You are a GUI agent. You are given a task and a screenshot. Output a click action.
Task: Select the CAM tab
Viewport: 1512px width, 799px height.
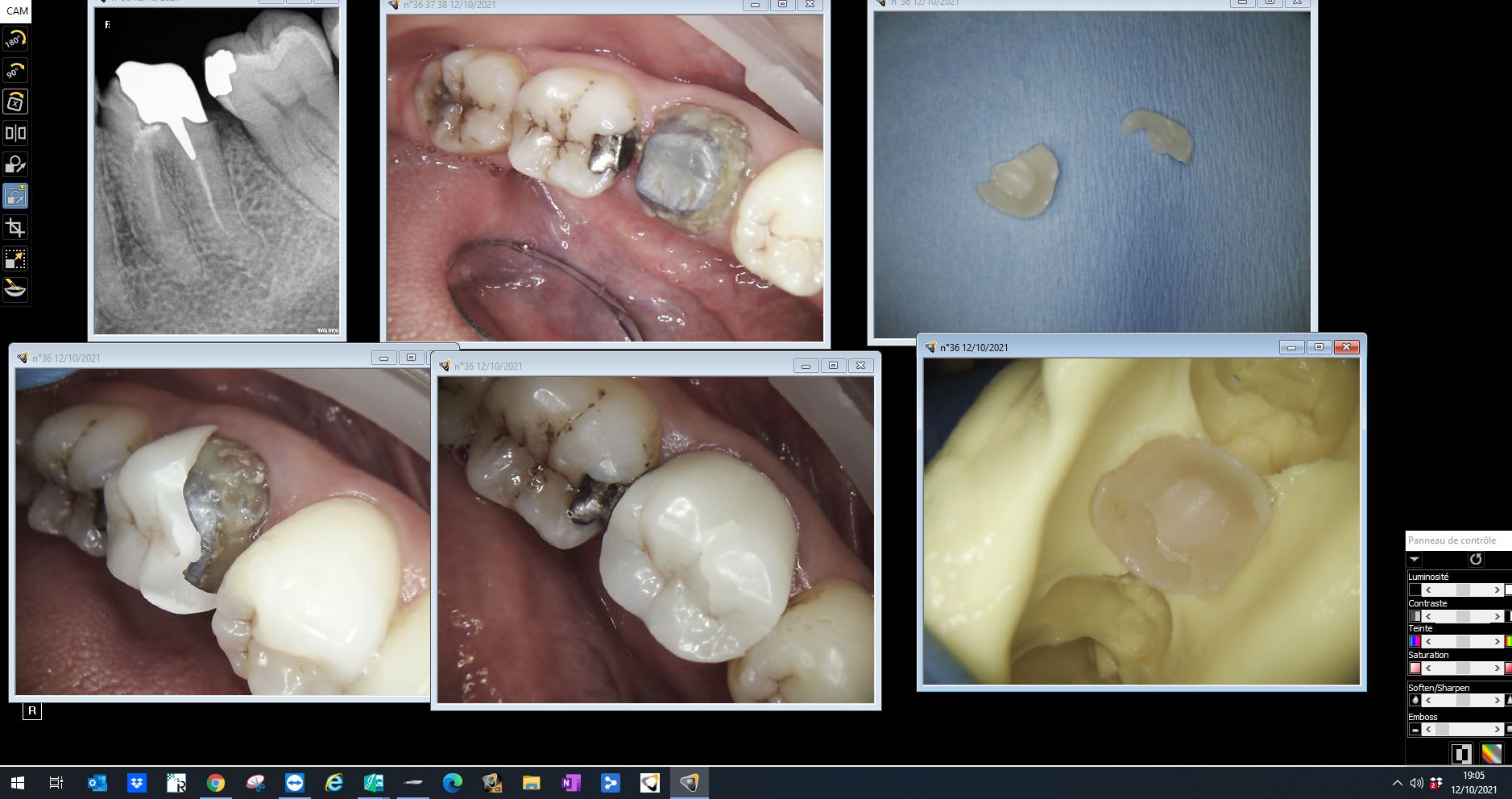tap(17, 10)
